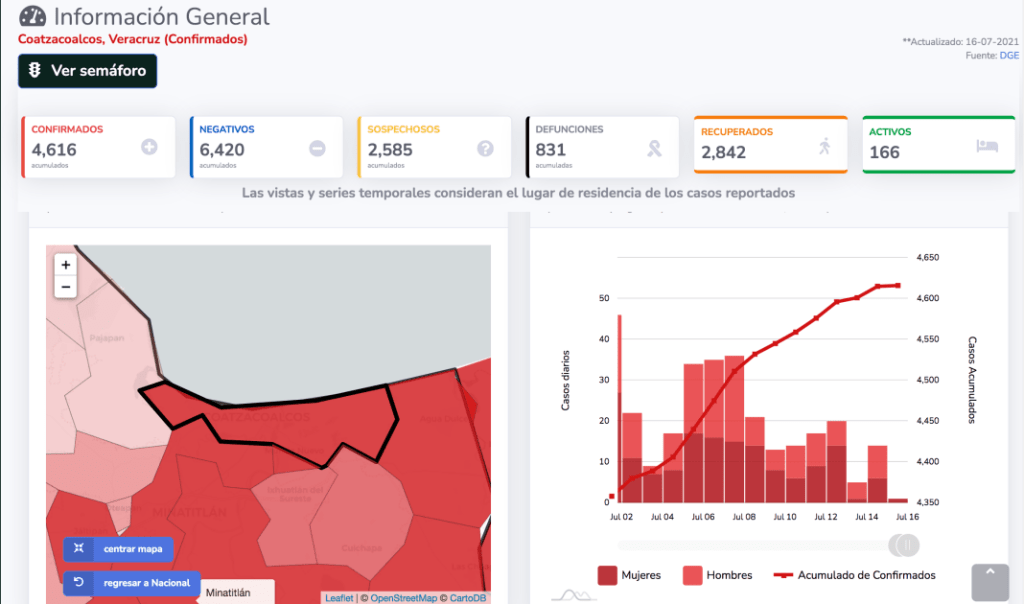Click the walking person icon in Recuperados
Screen dimensions: 1024x604
[x=824, y=147]
